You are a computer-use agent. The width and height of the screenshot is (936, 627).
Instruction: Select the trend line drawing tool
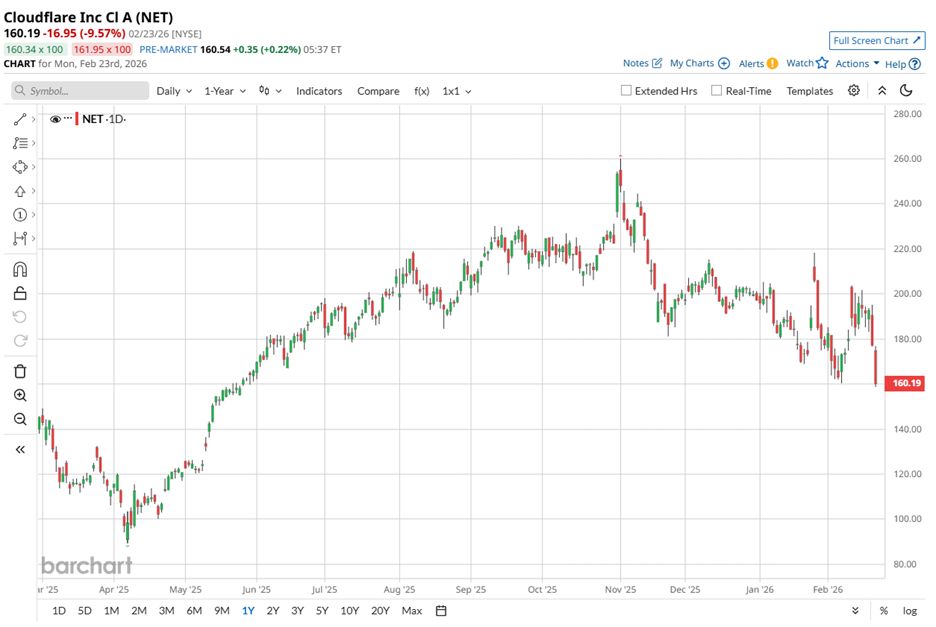(x=20, y=119)
